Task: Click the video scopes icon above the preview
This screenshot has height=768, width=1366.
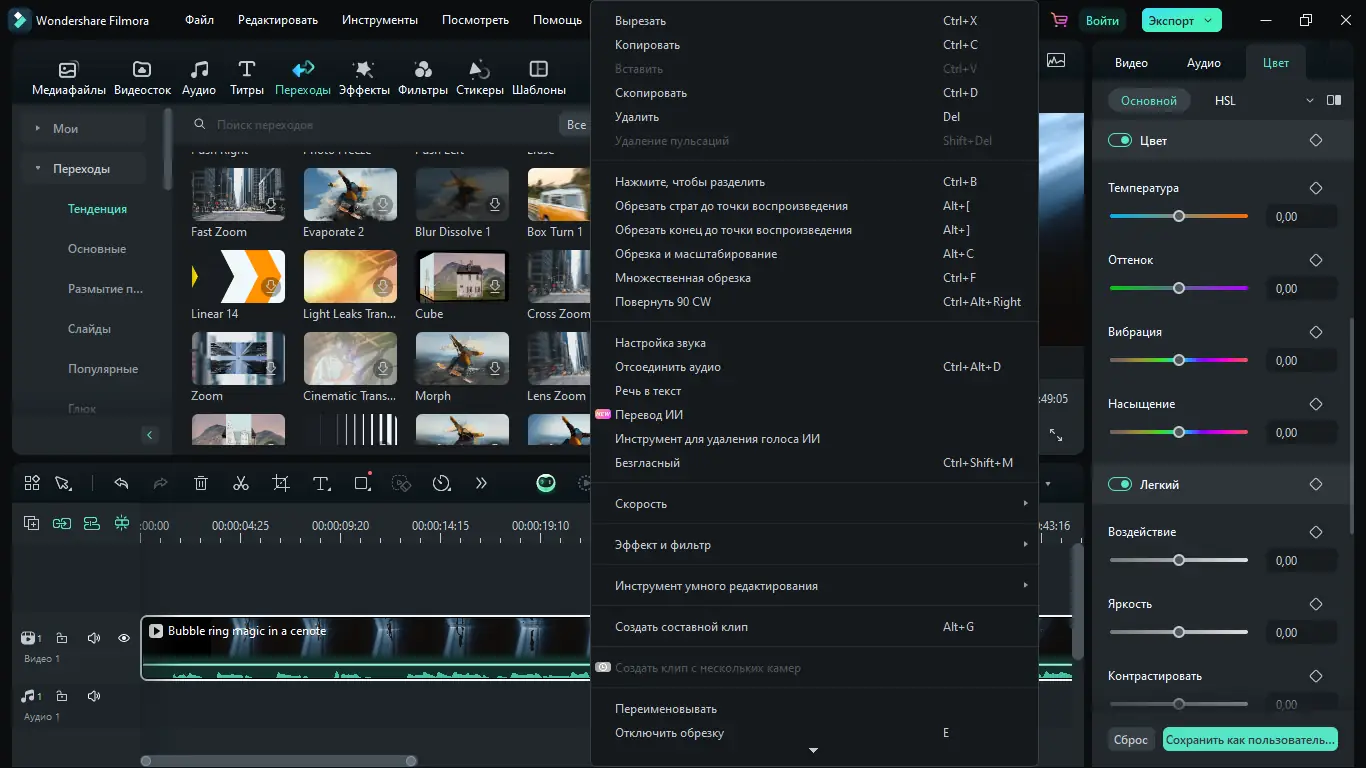Action: point(1056,60)
